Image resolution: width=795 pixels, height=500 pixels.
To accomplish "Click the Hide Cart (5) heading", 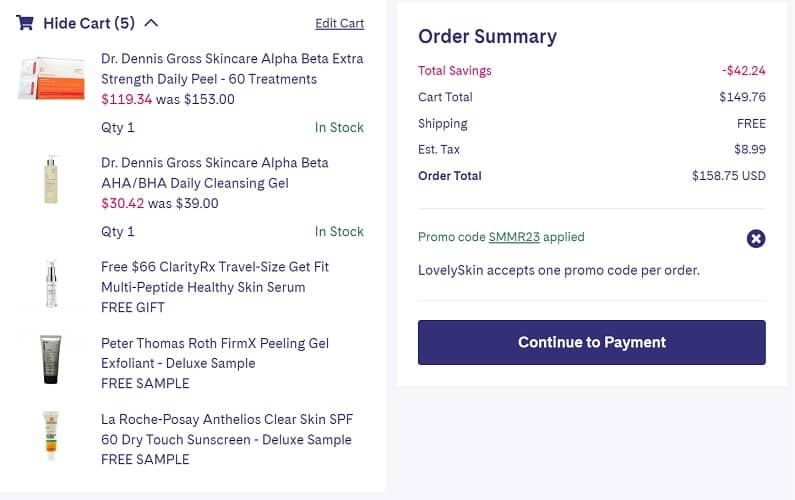I will [89, 23].
